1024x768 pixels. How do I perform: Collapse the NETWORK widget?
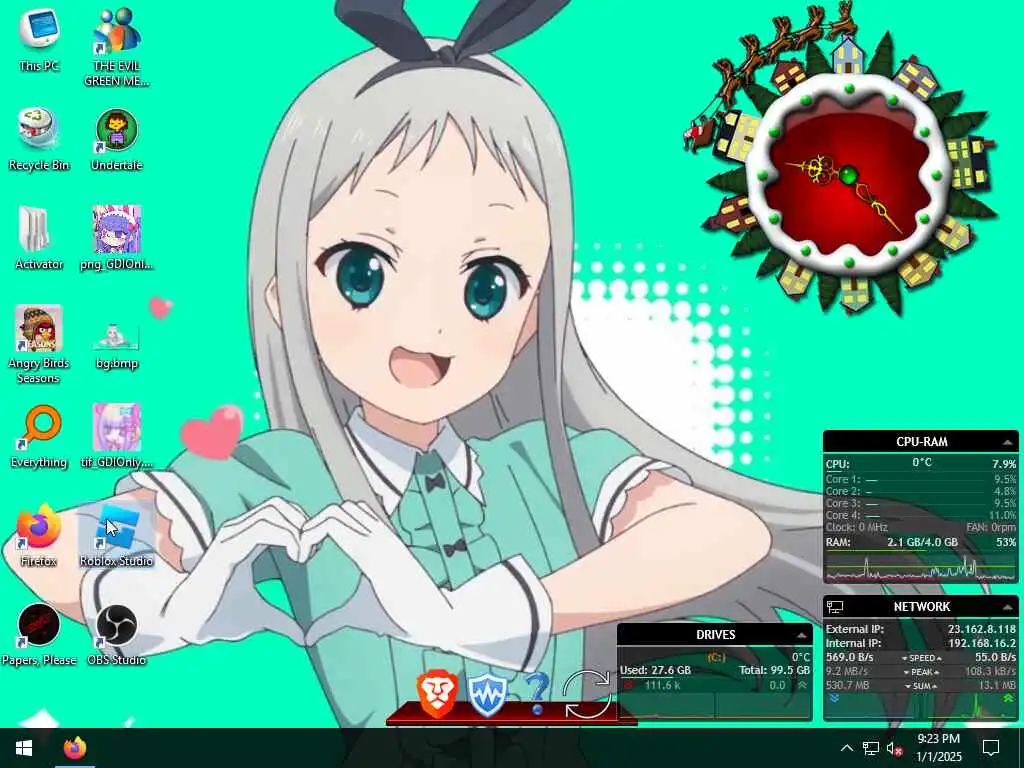1008,607
